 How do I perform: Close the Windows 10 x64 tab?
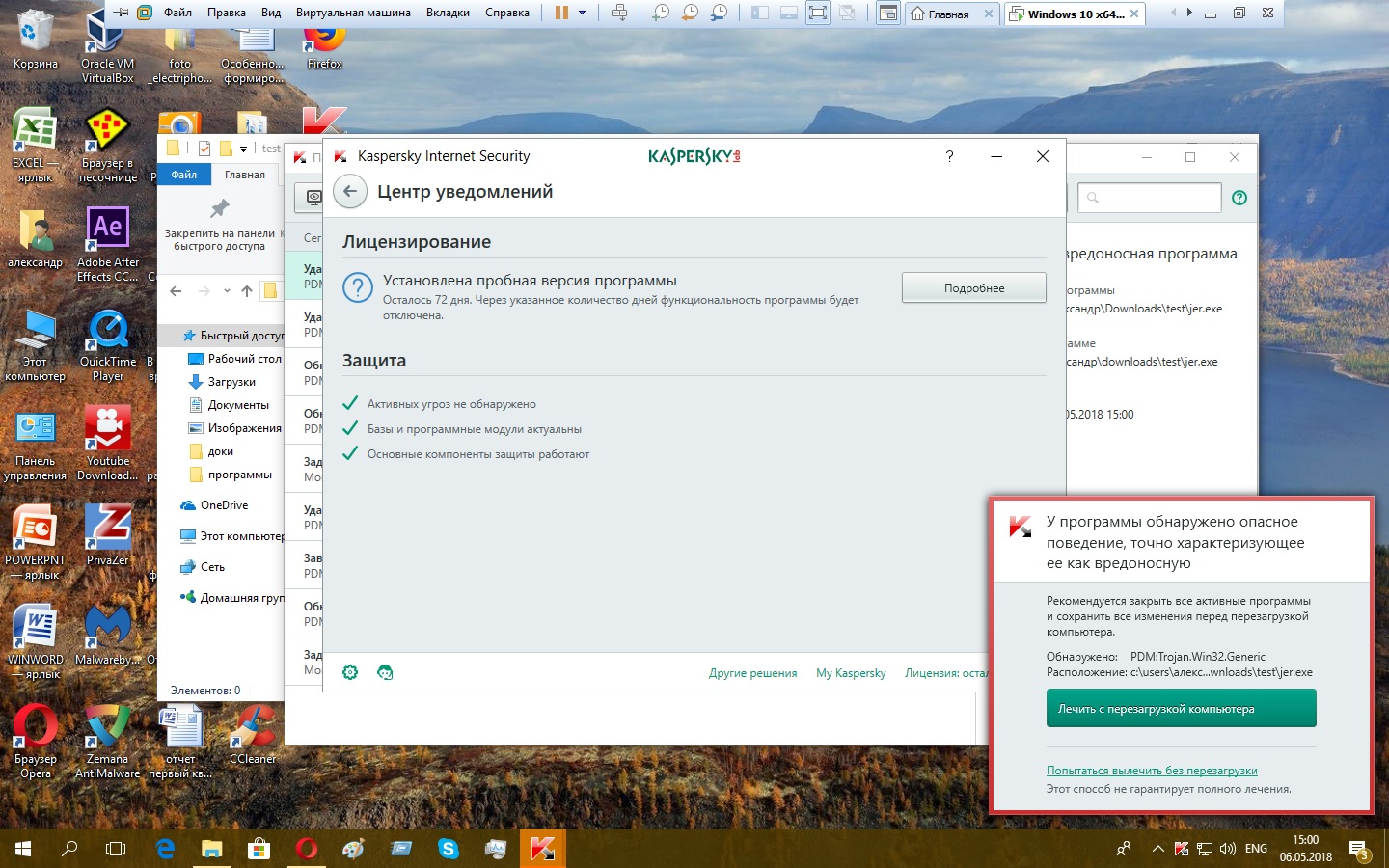pos(1134,14)
